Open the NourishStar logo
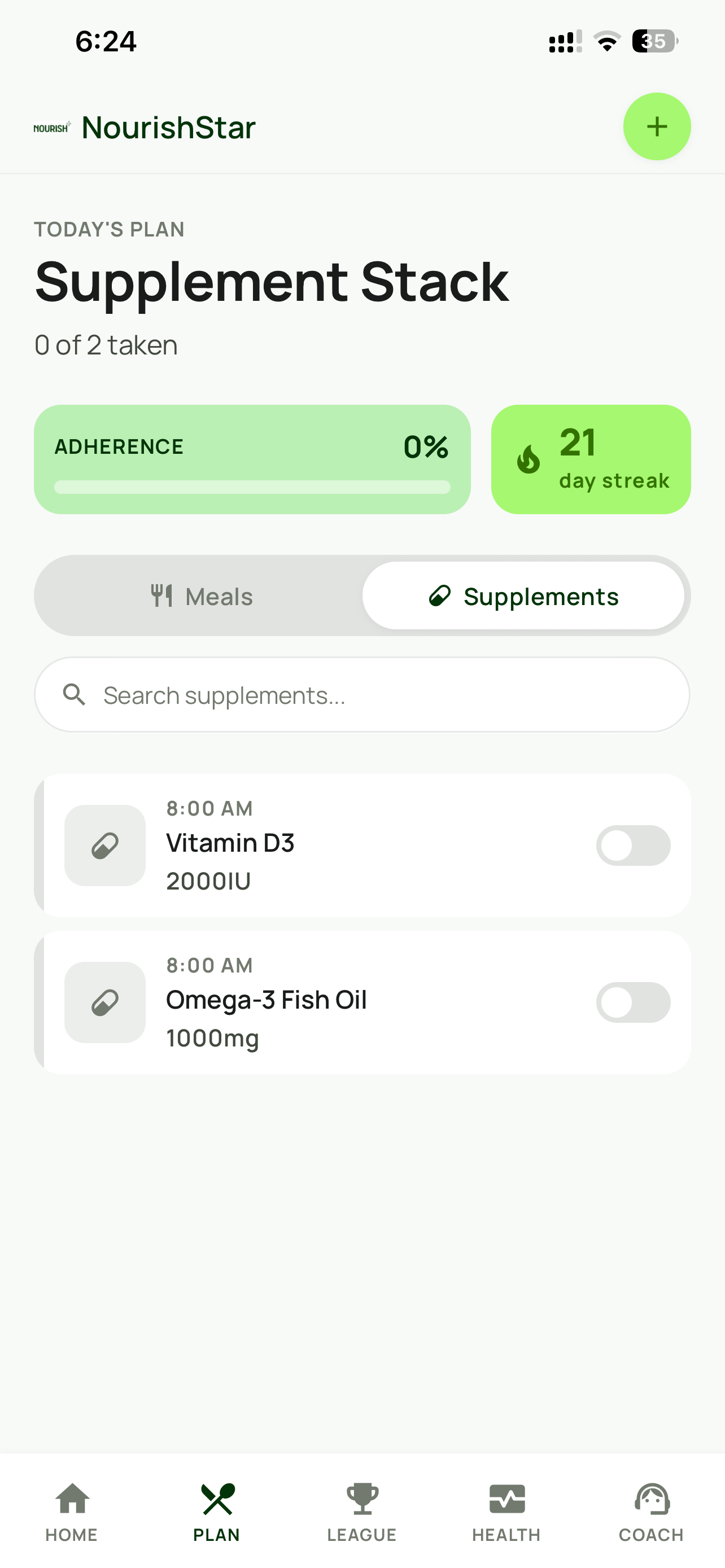 click(x=53, y=127)
